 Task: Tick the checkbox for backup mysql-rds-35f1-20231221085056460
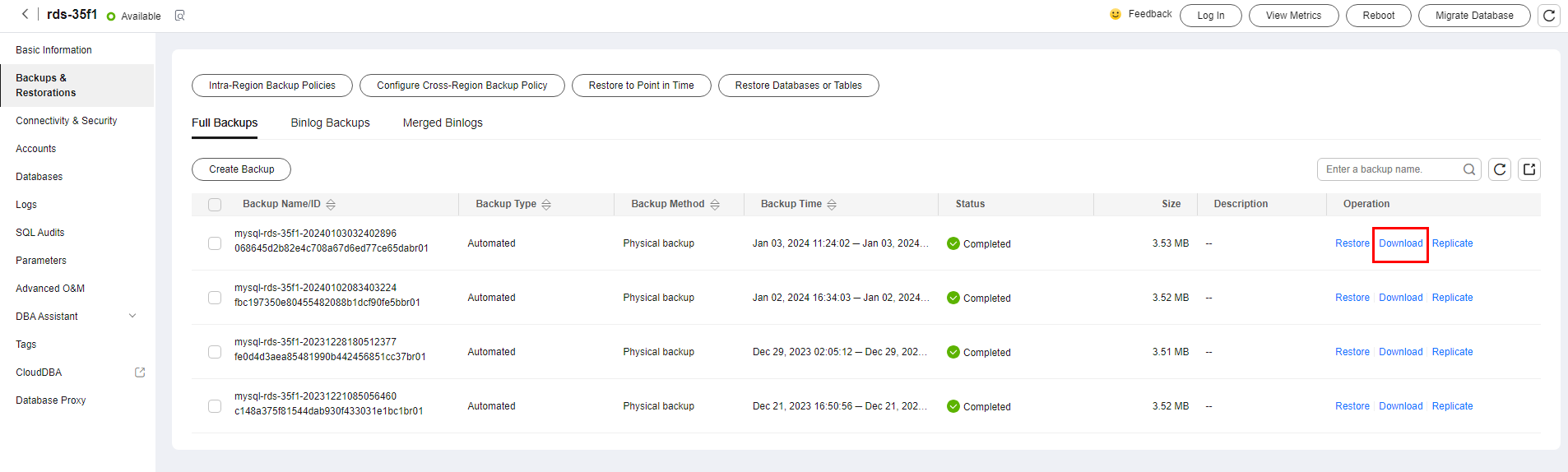tap(215, 406)
